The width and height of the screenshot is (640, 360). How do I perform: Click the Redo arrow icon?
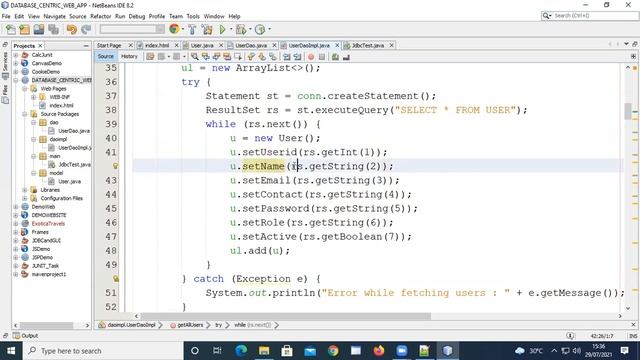(86, 29)
